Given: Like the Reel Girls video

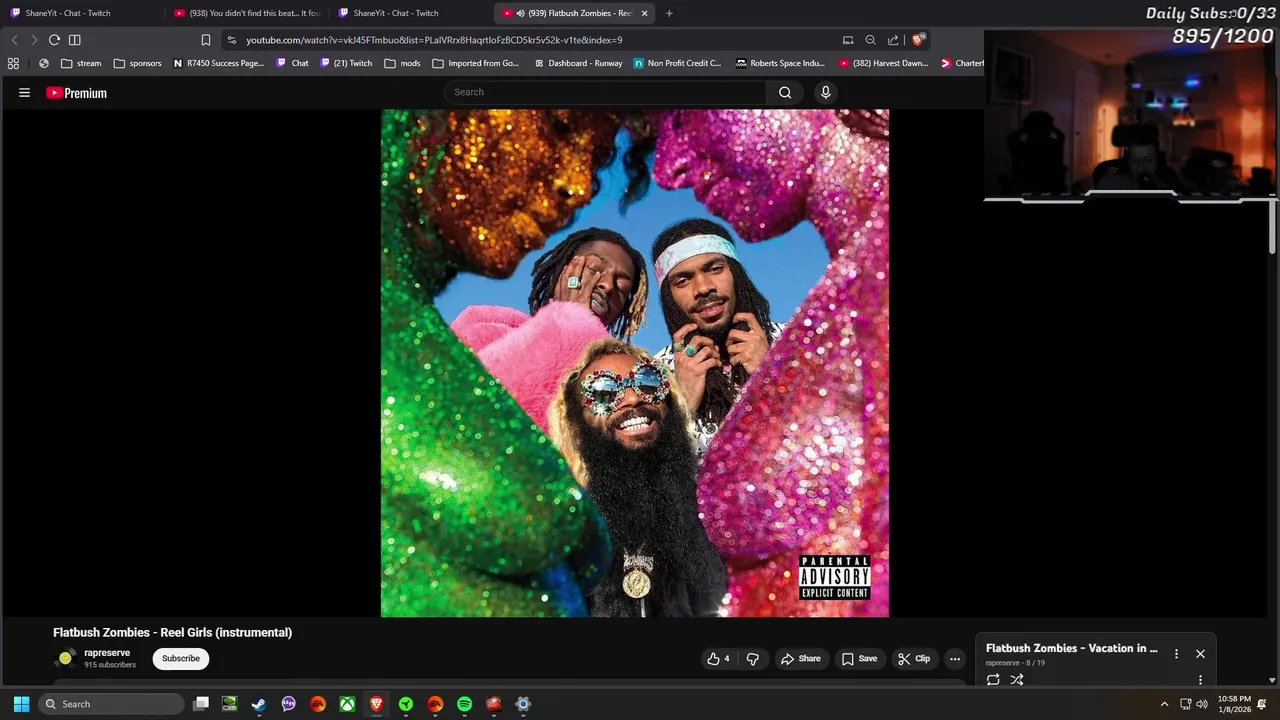Looking at the screenshot, I should [718, 658].
